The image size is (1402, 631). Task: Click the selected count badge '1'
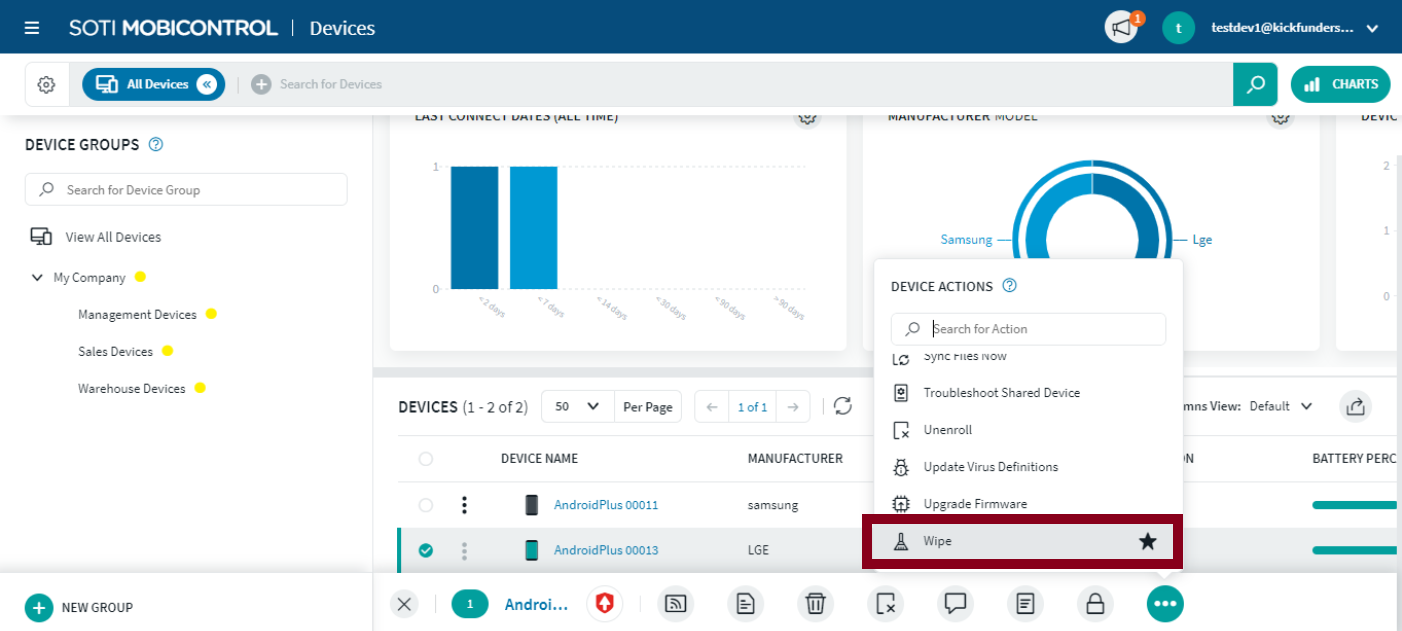[470, 603]
